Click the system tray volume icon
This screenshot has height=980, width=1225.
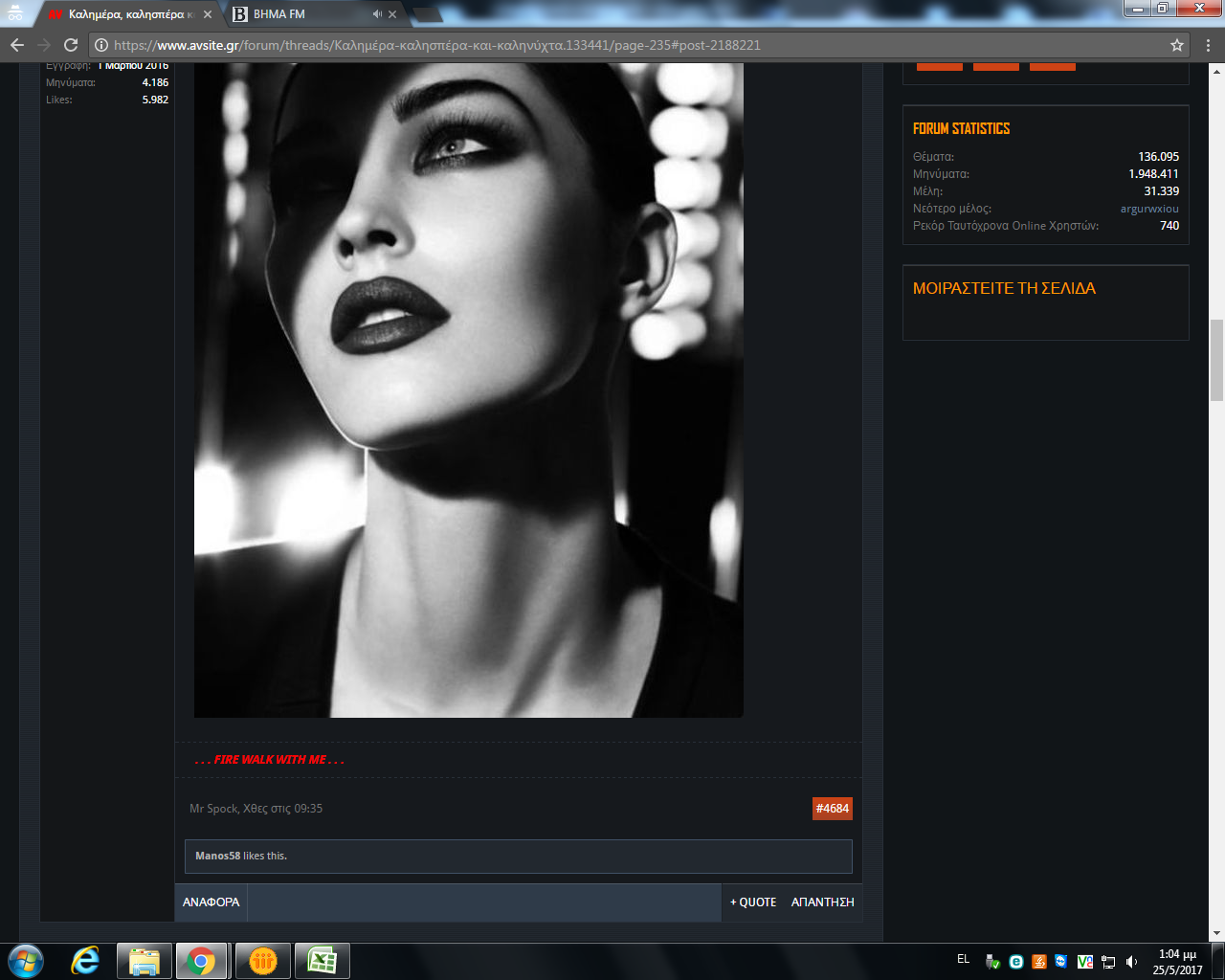click(1132, 962)
